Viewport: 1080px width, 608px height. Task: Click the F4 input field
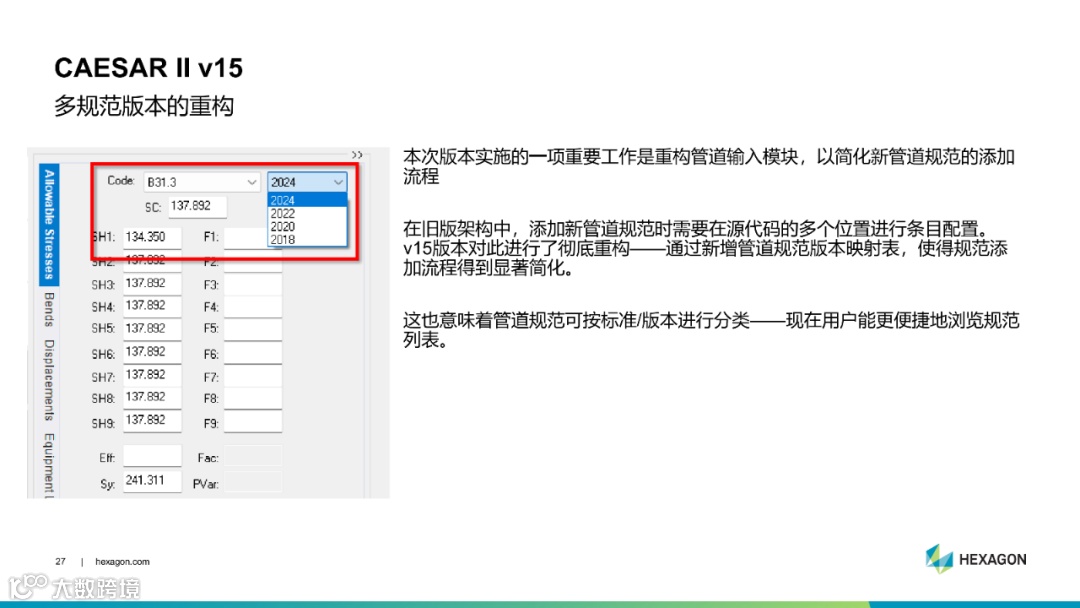click(253, 306)
